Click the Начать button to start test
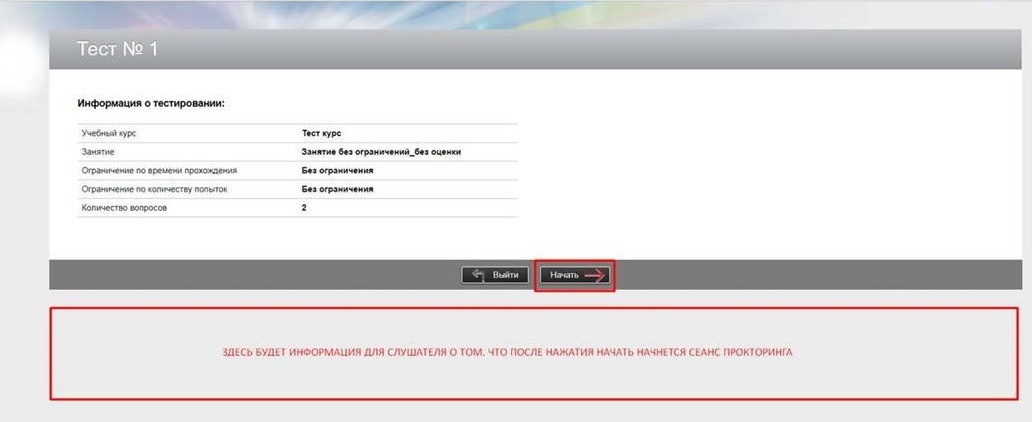The image size is (1032, 422). [x=575, y=275]
